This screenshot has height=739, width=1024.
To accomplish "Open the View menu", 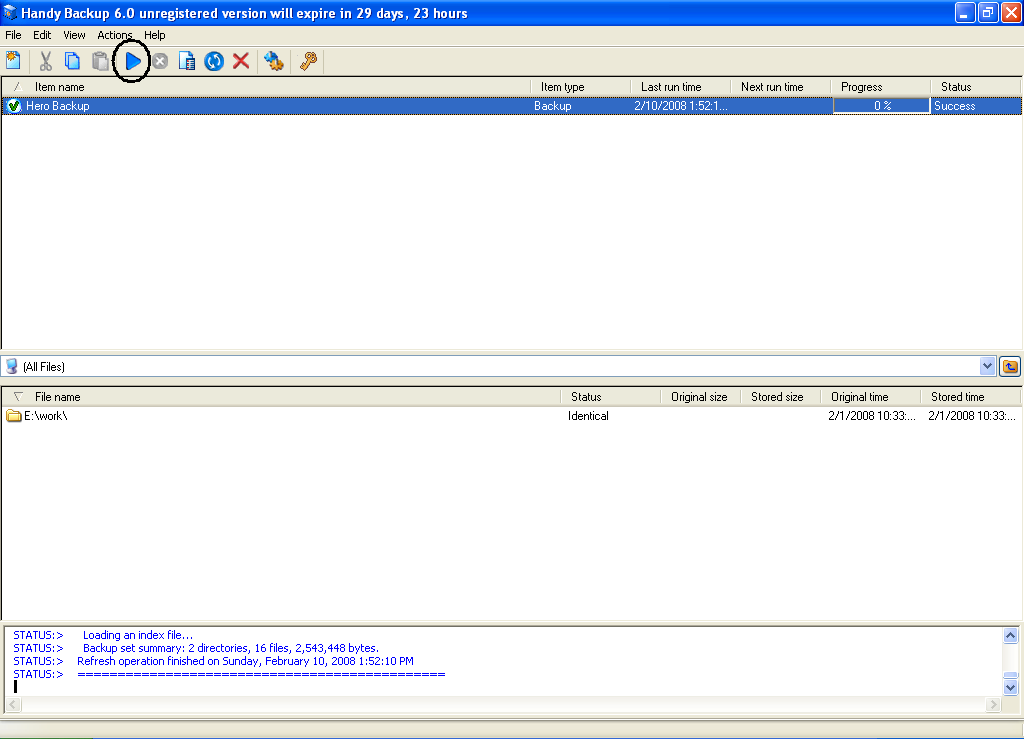I will click(x=74, y=35).
